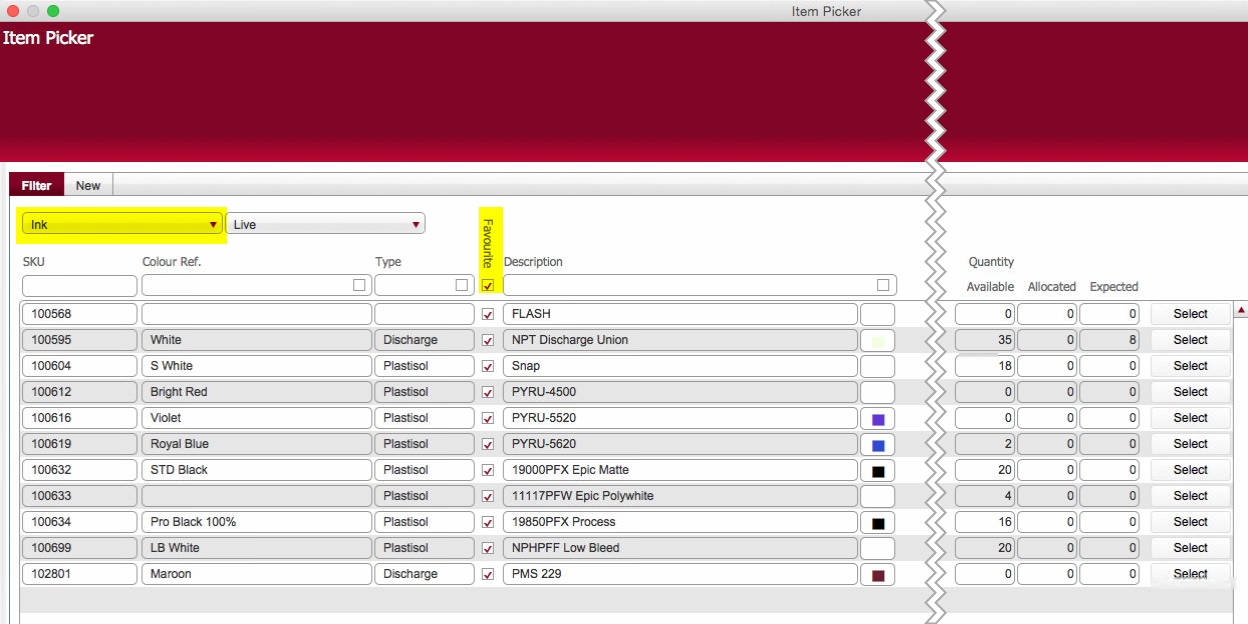Click the black swatch for 19850PFX Process

pos(878,523)
